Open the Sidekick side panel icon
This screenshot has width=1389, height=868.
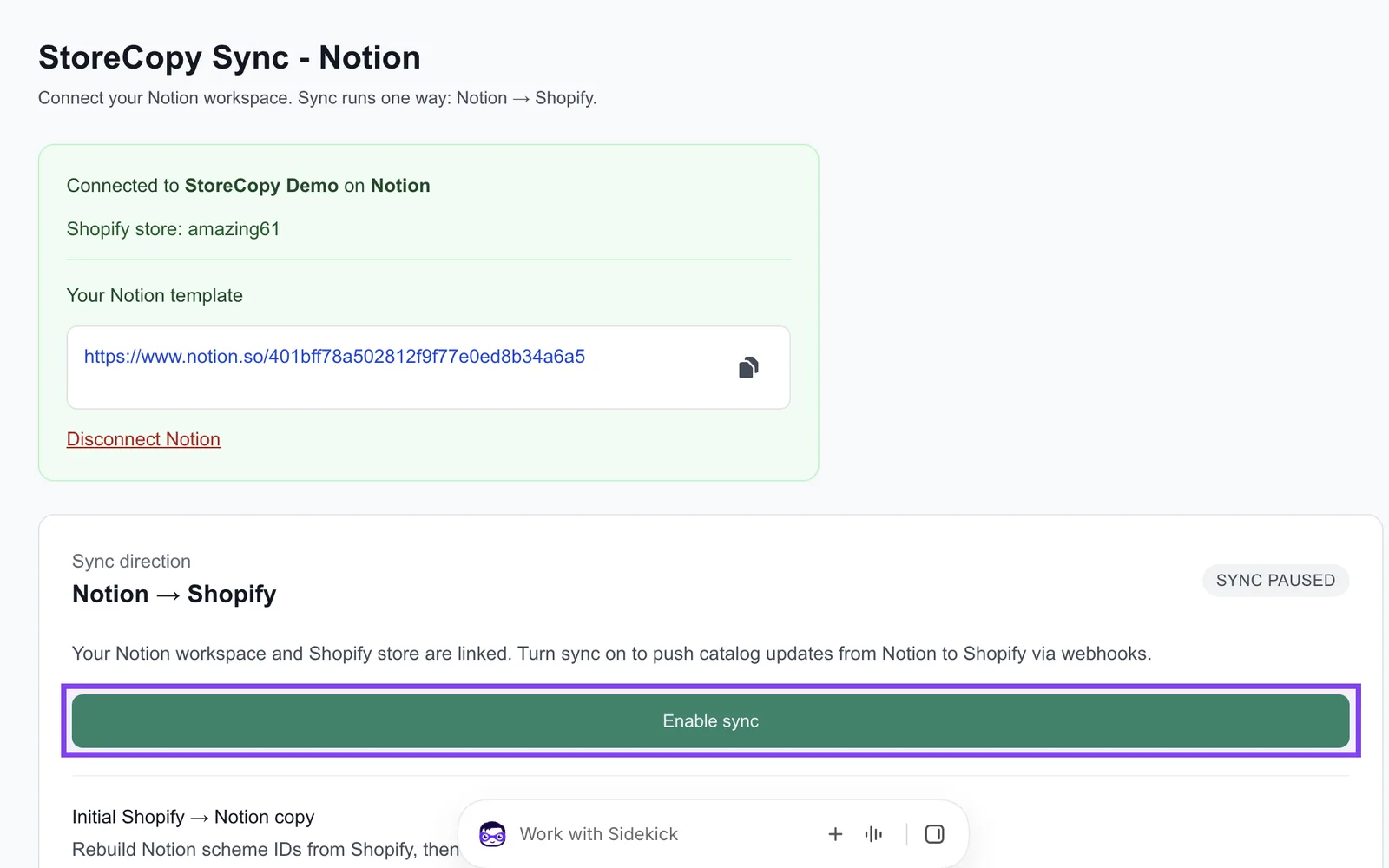(934, 834)
